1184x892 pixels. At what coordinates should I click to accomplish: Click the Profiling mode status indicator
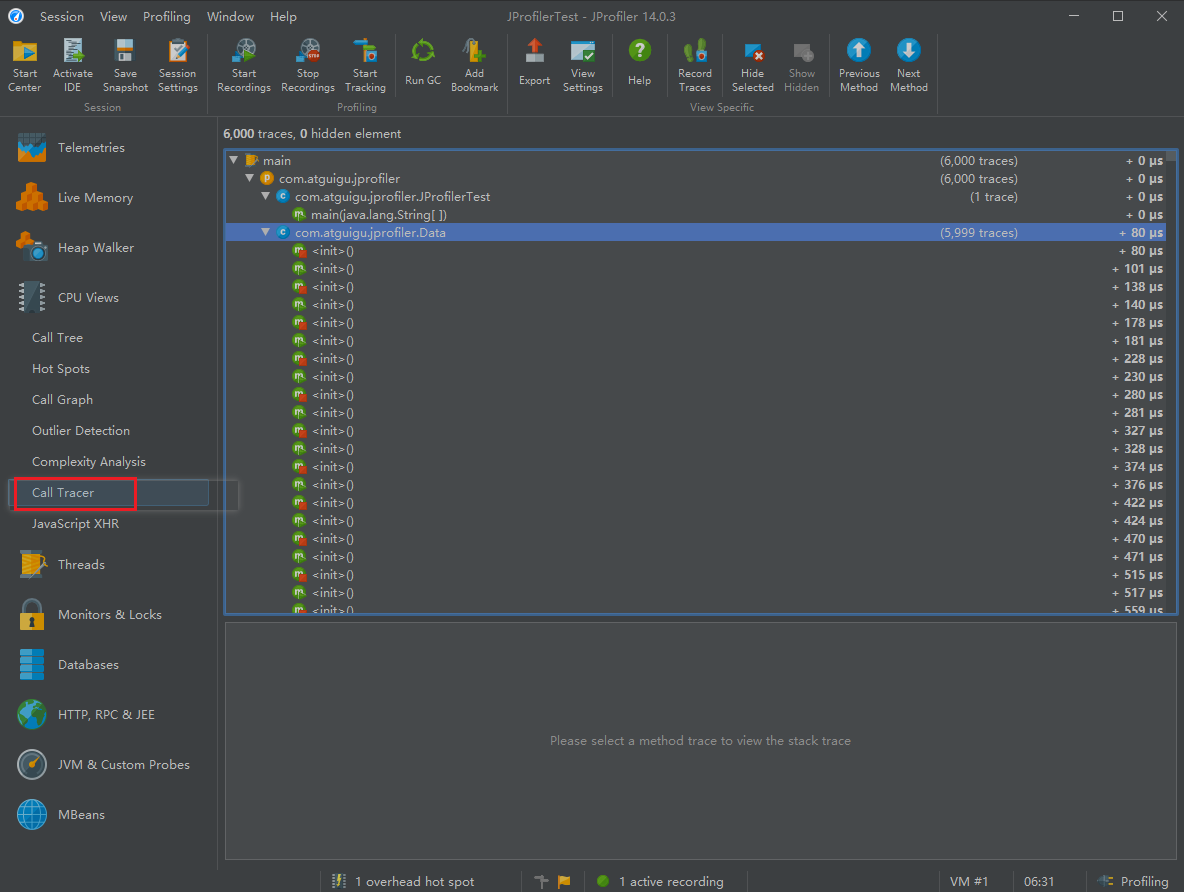[x=1133, y=881]
